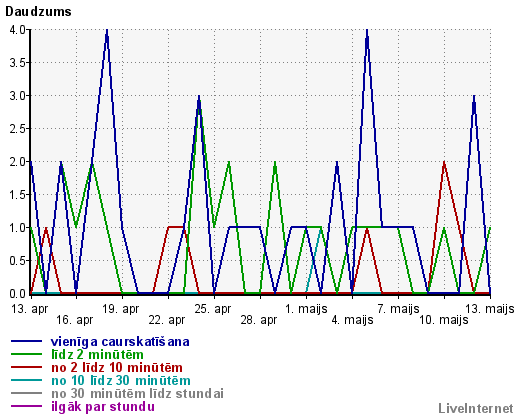Click the '13. maijs' date label
Screen dimensions: 520x418
(x=490, y=309)
